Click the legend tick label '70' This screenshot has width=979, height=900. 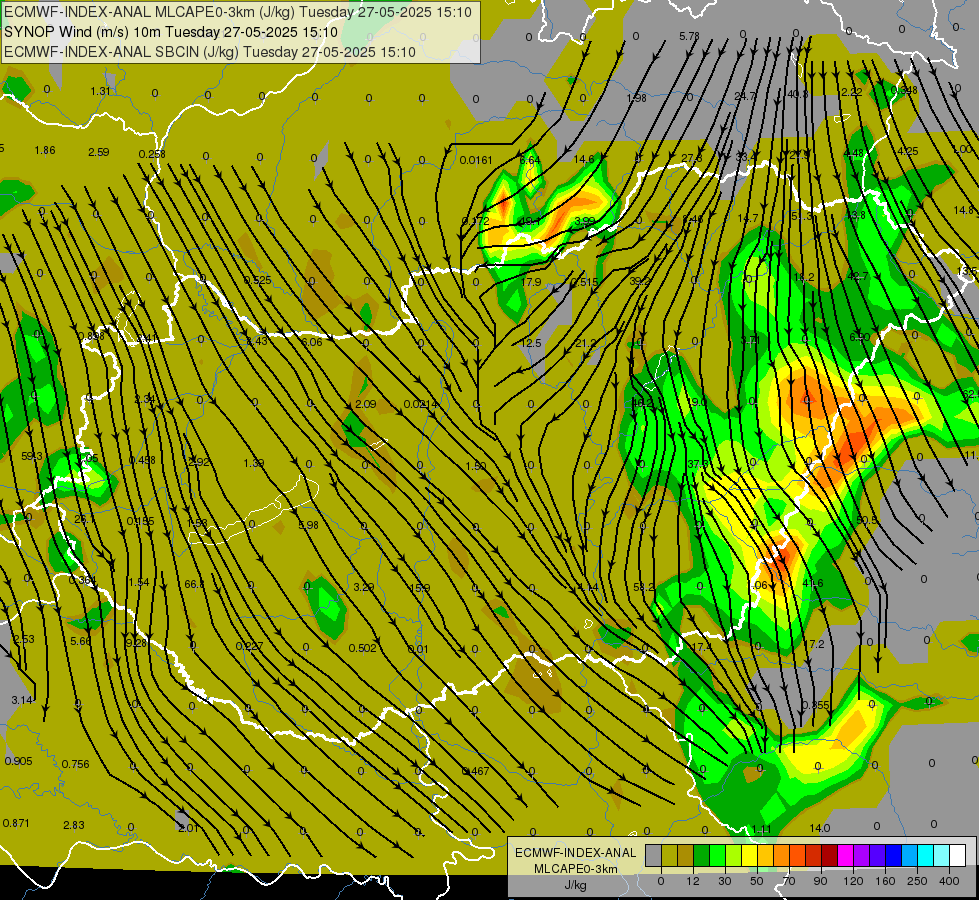click(789, 881)
